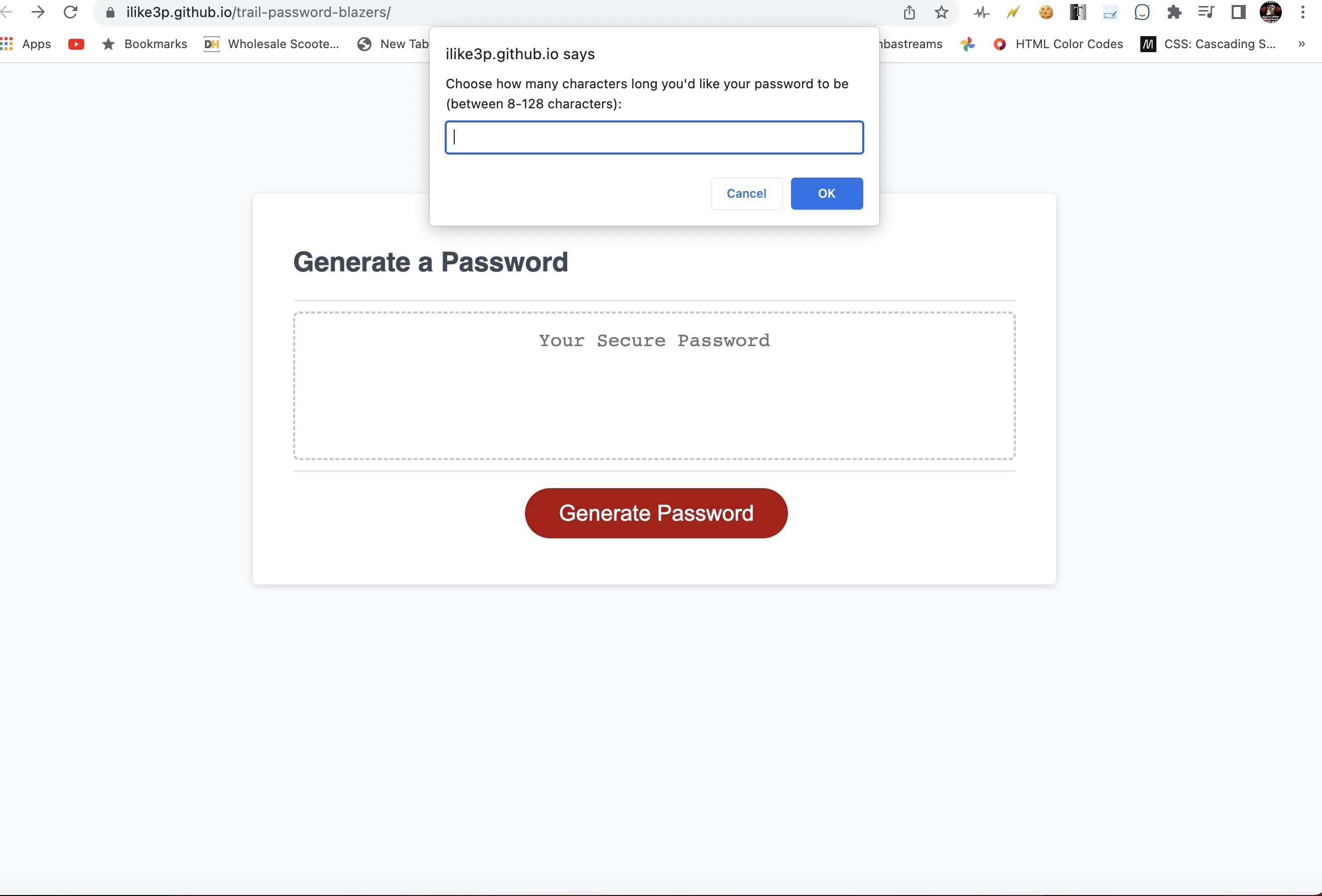Bookmark this page with the star icon
1322x896 pixels.
[942, 12]
